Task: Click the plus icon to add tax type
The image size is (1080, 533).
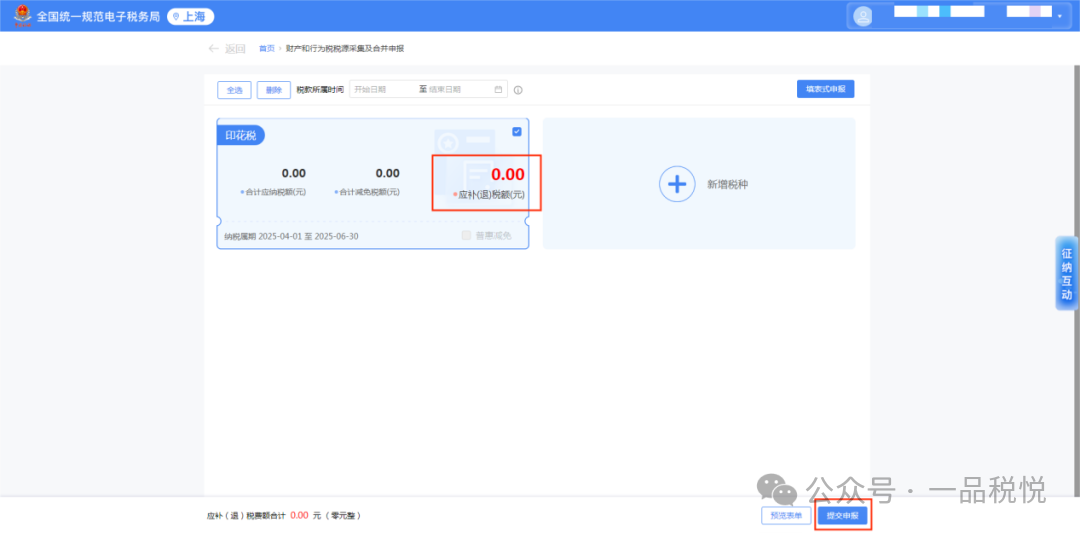Action: point(677,184)
